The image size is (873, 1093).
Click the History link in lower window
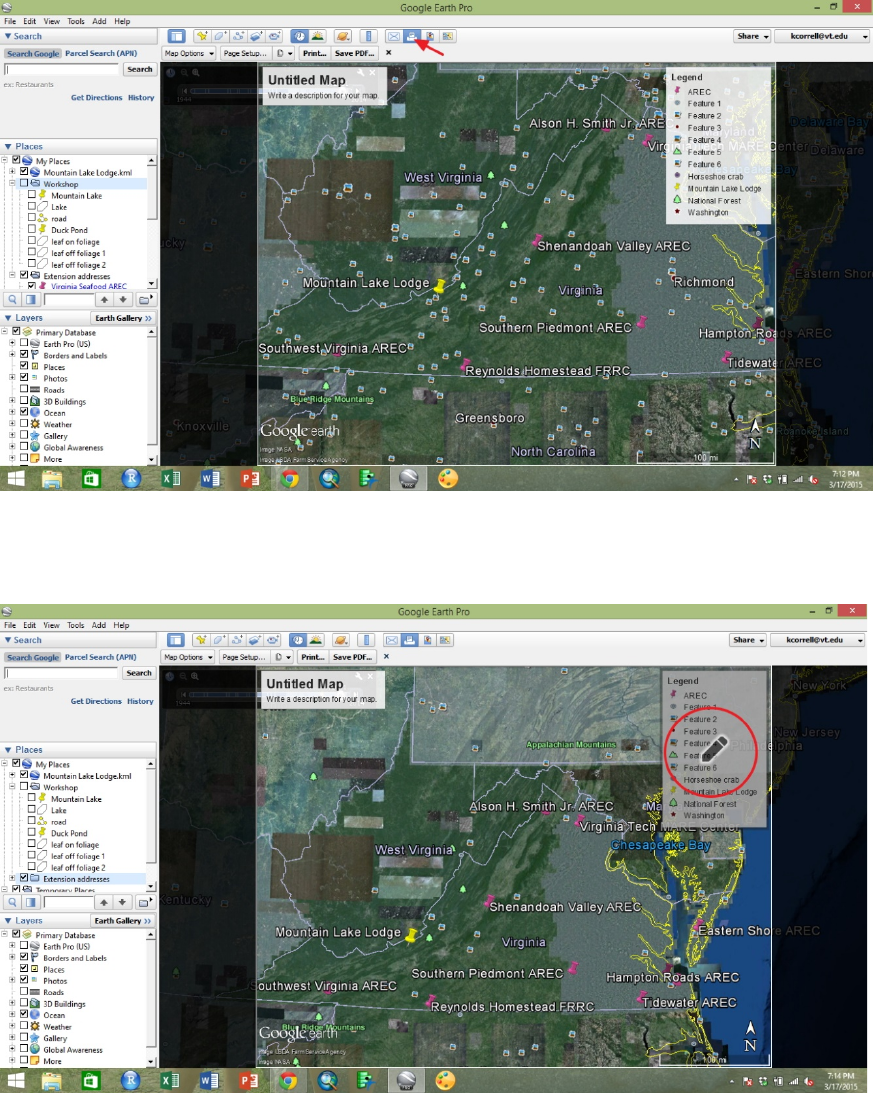(140, 701)
